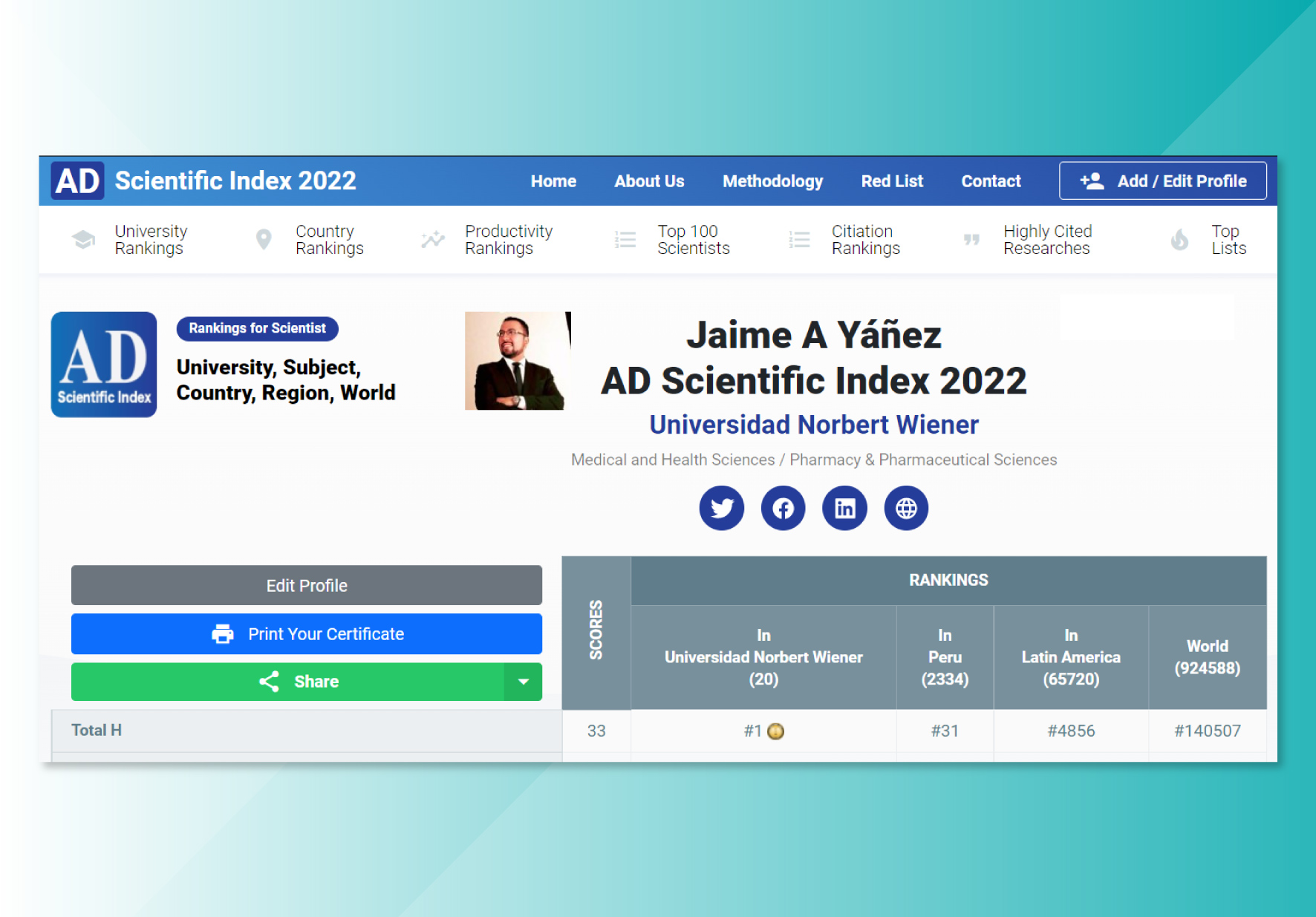Image resolution: width=1316 pixels, height=917 pixels.
Task: Click the Jaime A Yáñez name heading
Action: [x=814, y=335]
